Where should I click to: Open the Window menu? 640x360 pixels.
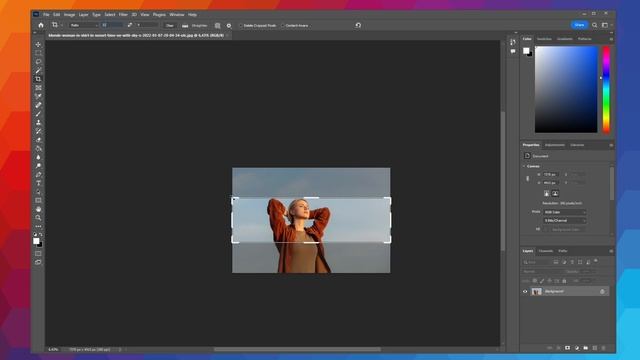coord(177,15)
